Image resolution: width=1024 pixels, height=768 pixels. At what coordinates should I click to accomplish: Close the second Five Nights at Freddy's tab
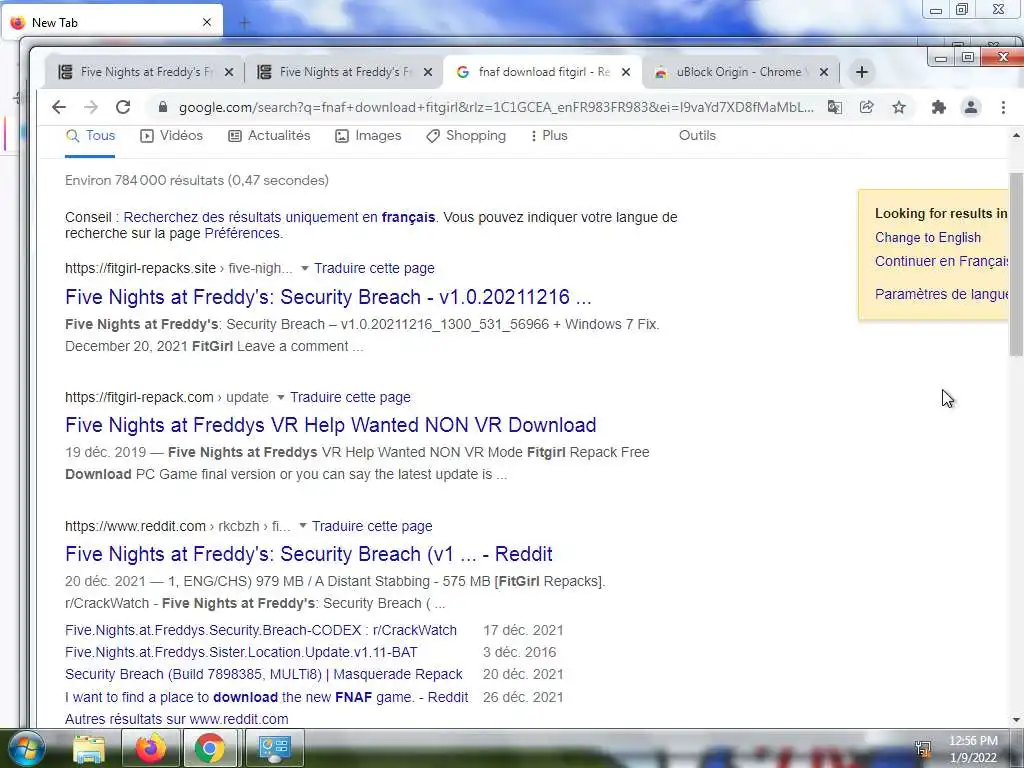coord(428,72)
